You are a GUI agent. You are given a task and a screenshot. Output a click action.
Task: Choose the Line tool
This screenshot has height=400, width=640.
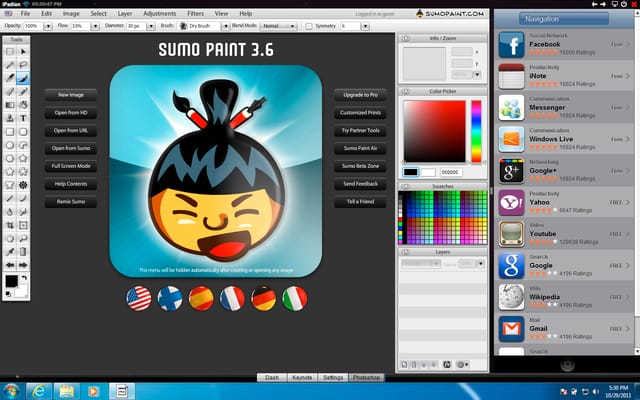10,198
